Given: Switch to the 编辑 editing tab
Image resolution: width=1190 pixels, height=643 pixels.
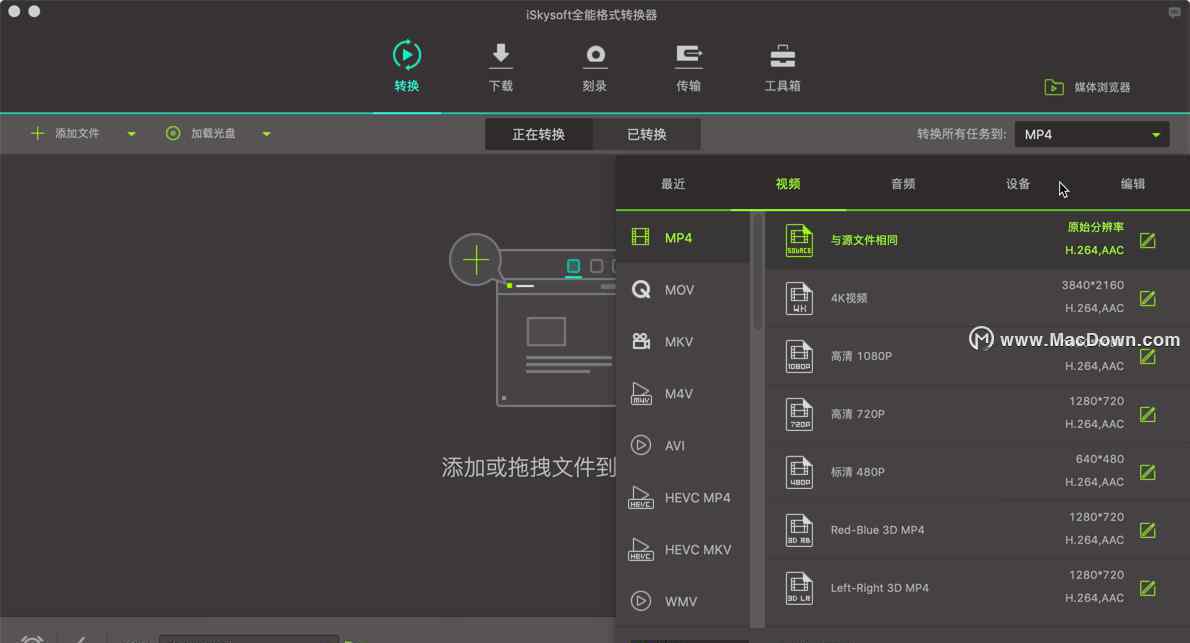Looking at the screenshot, I should [1133, 184].
